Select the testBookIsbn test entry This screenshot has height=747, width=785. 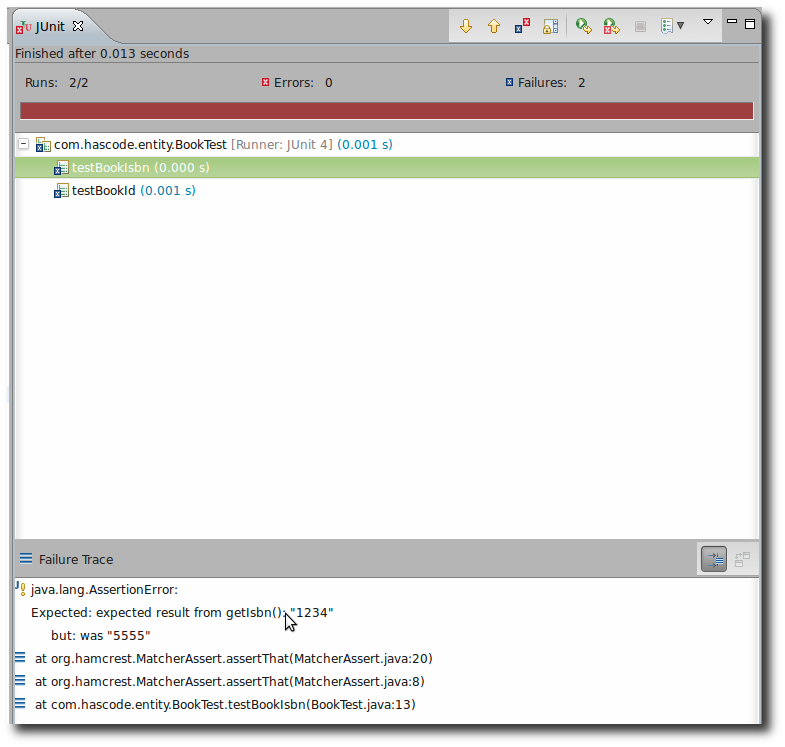click(x=140, y=168)
